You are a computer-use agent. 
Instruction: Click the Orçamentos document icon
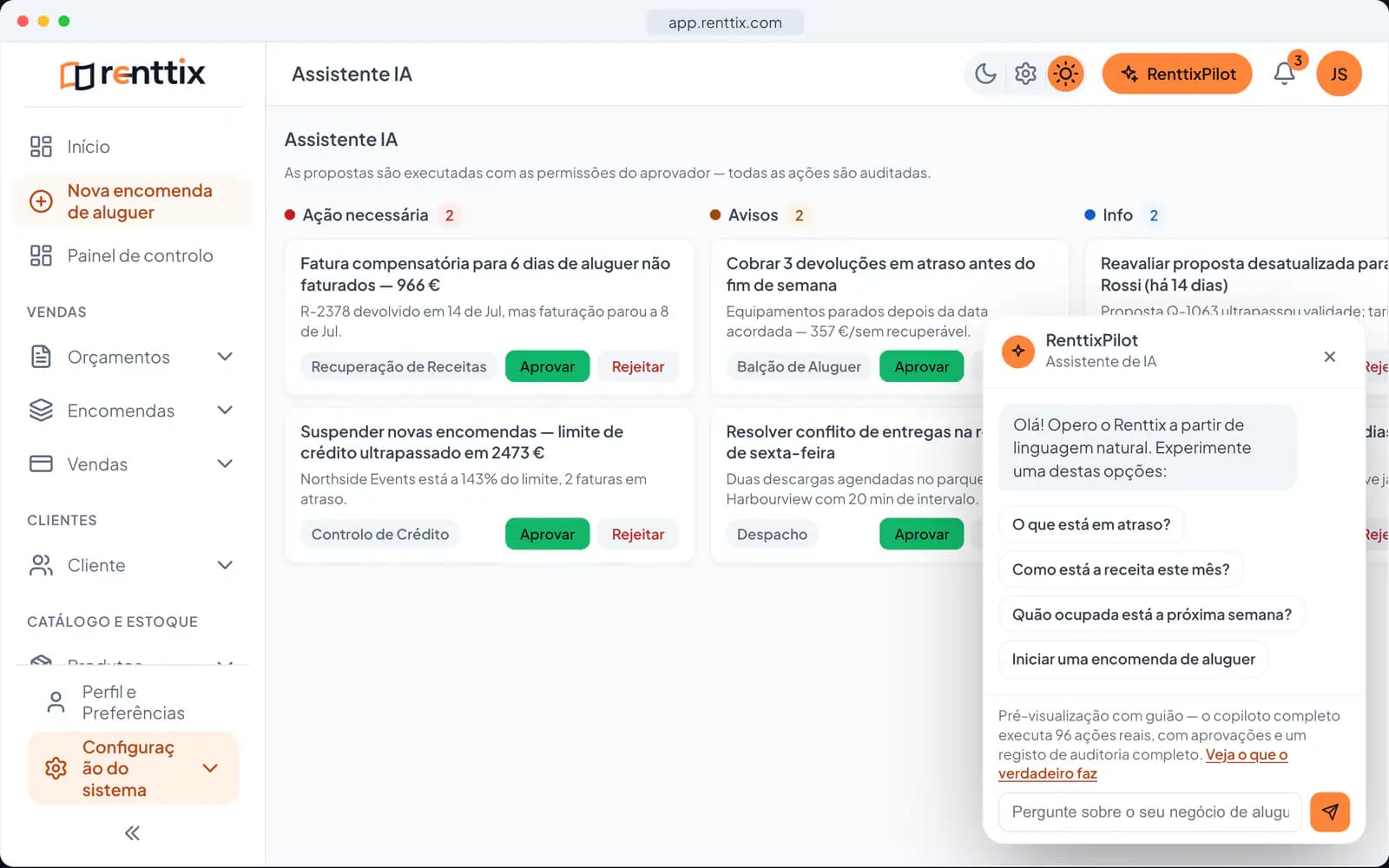[x=41, y=357]
